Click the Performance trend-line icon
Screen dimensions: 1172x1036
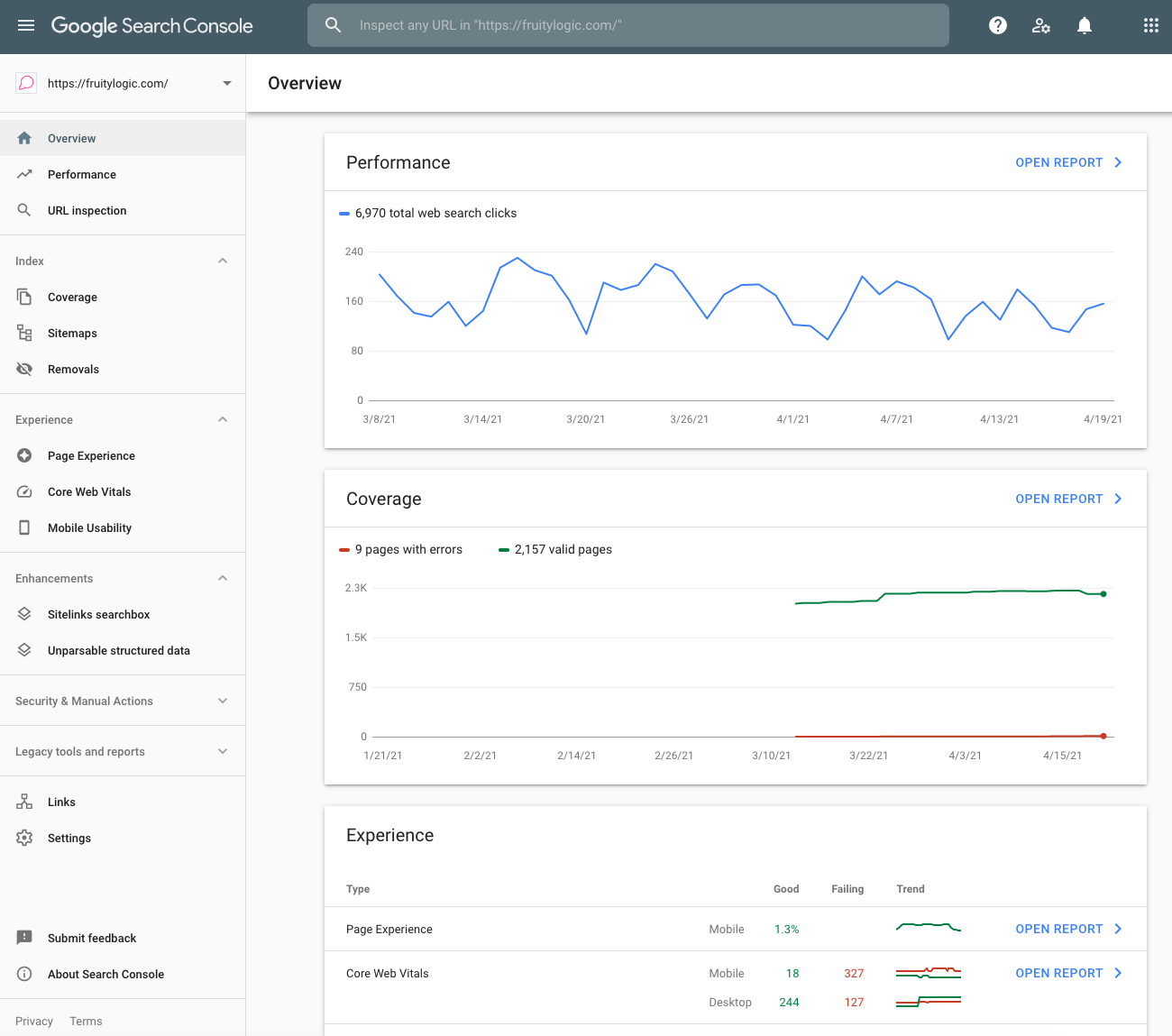24,174
